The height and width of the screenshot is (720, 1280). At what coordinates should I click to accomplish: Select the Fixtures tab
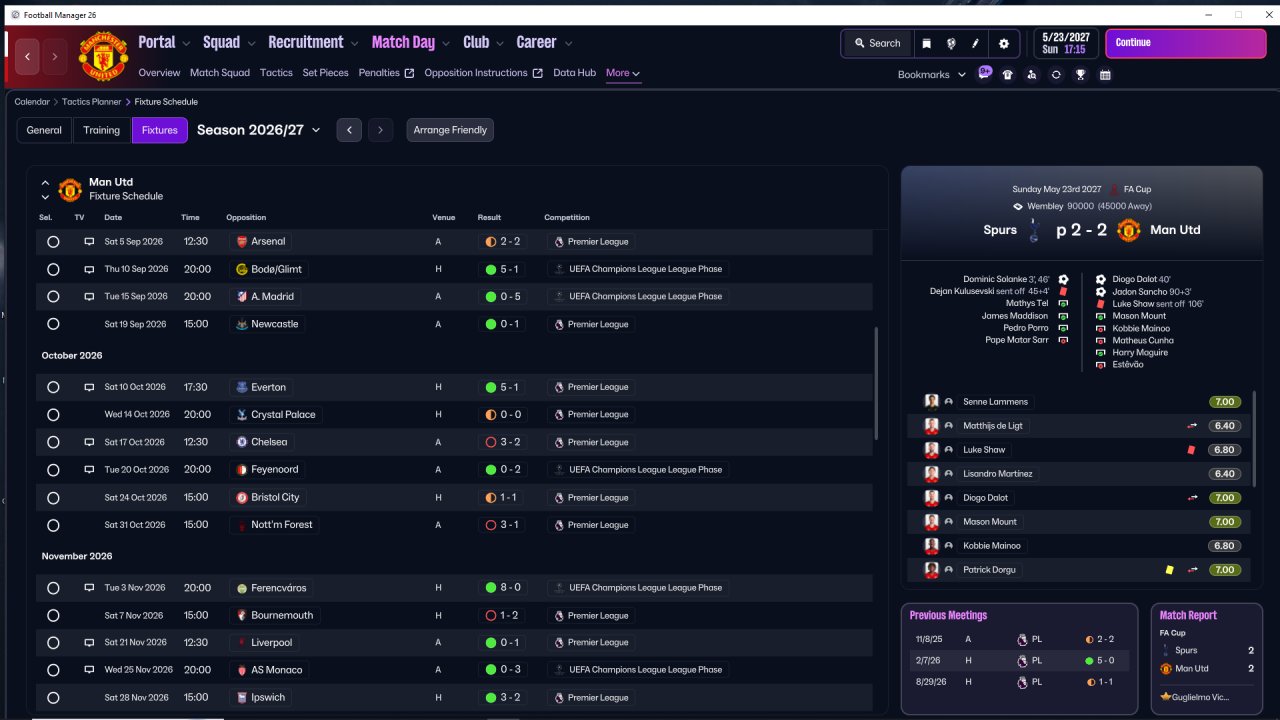tap(160, 130)
